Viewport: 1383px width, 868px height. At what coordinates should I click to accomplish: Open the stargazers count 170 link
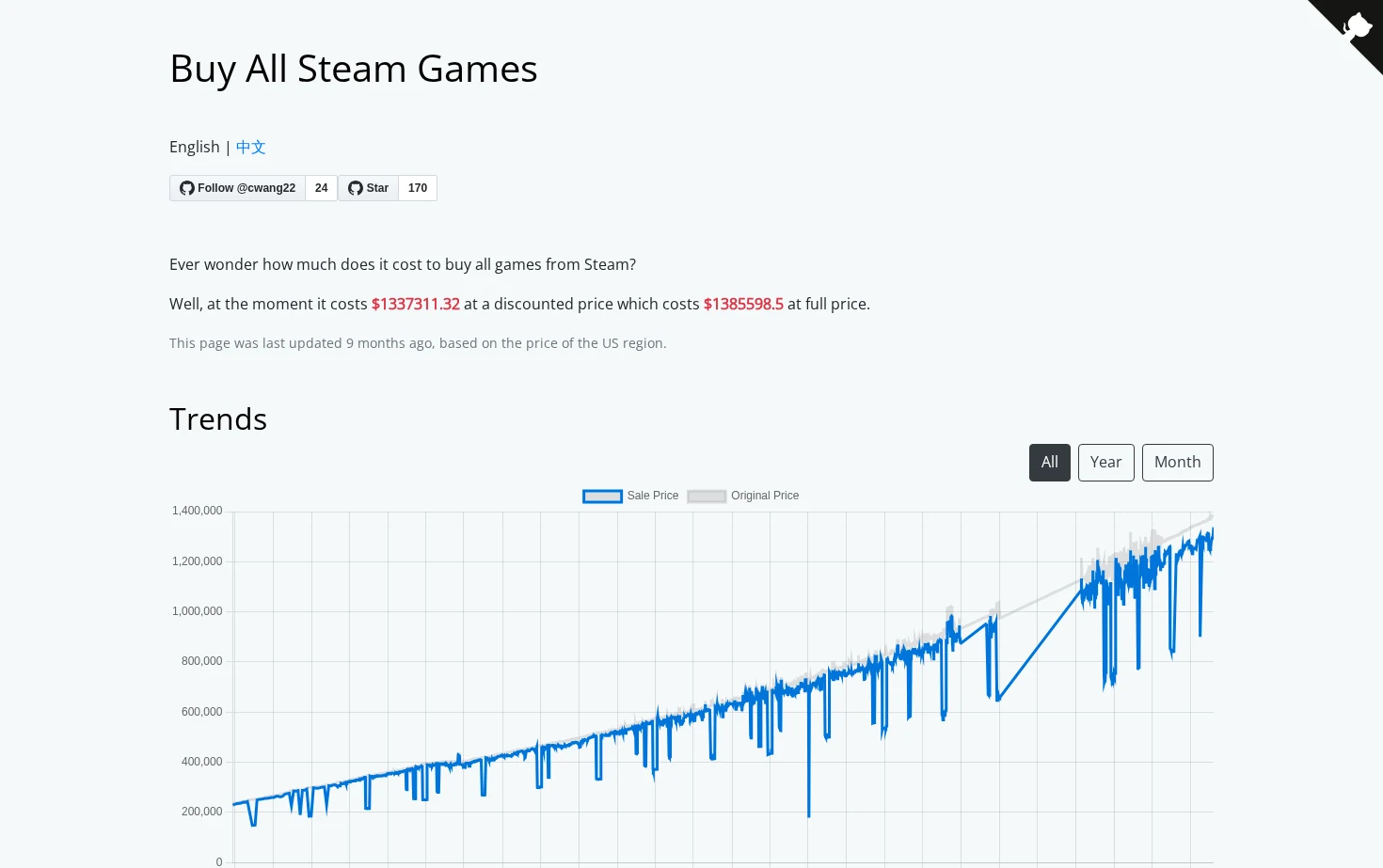(418, 188)
